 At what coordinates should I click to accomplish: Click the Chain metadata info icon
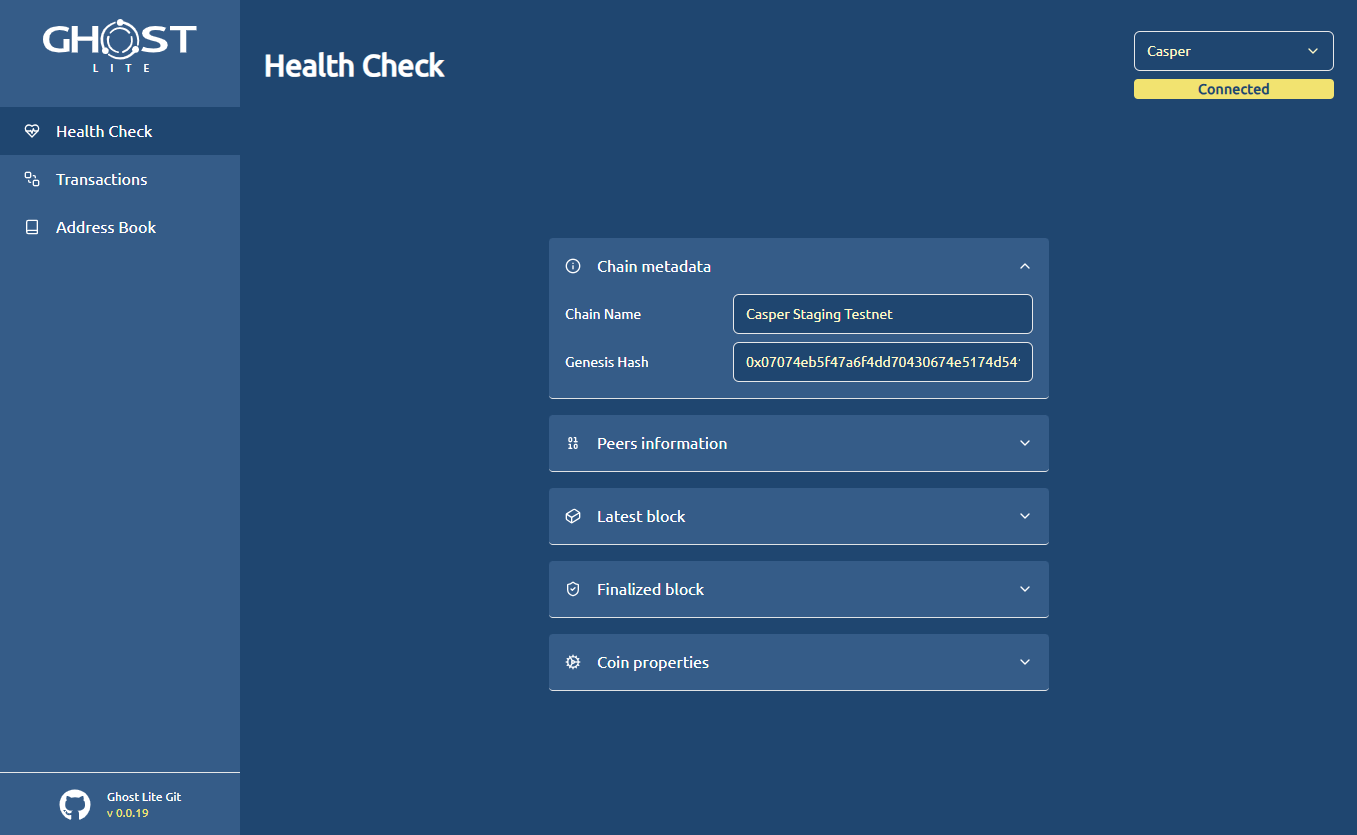pyautogui.click(x=573, y=266)
